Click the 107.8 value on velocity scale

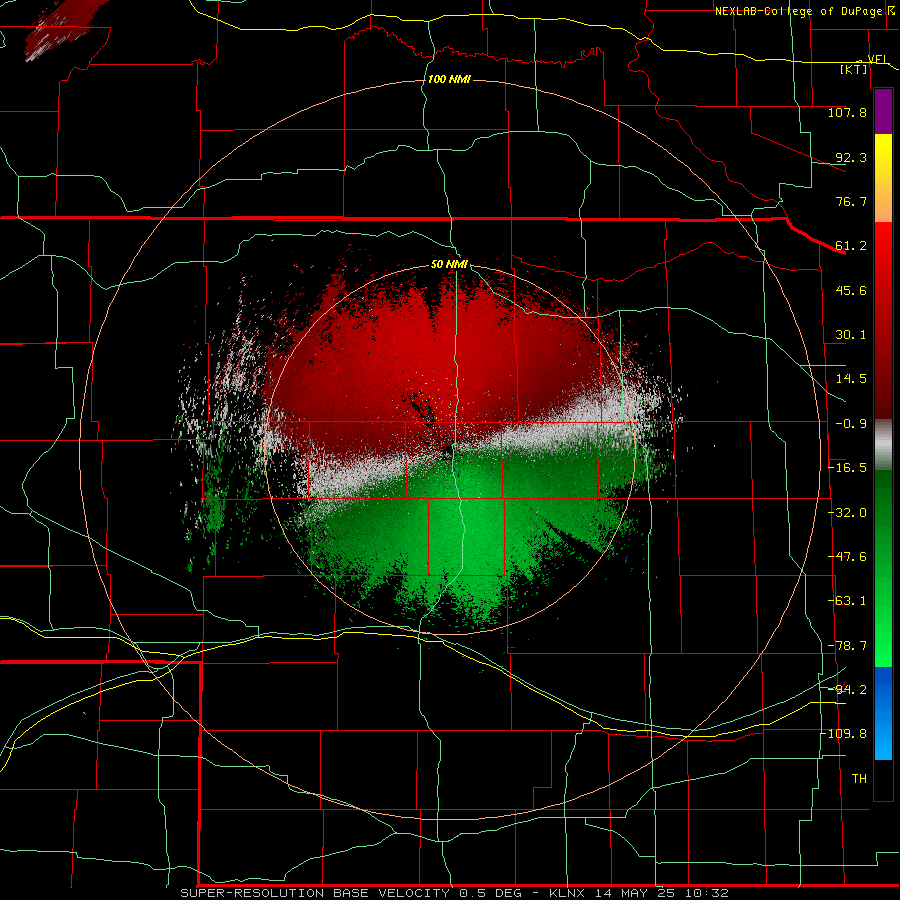tap(847, 112)
